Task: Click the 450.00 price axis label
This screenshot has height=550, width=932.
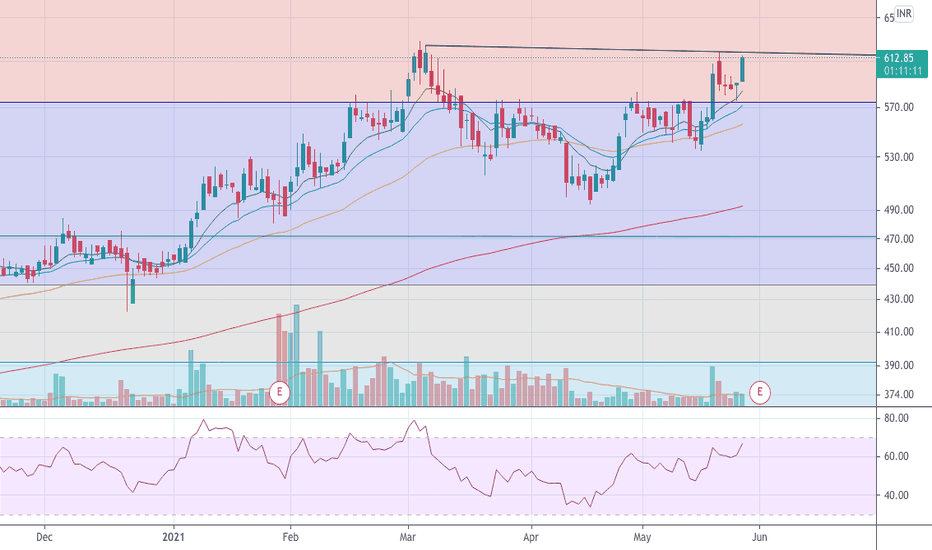Action: coord(898,268)
